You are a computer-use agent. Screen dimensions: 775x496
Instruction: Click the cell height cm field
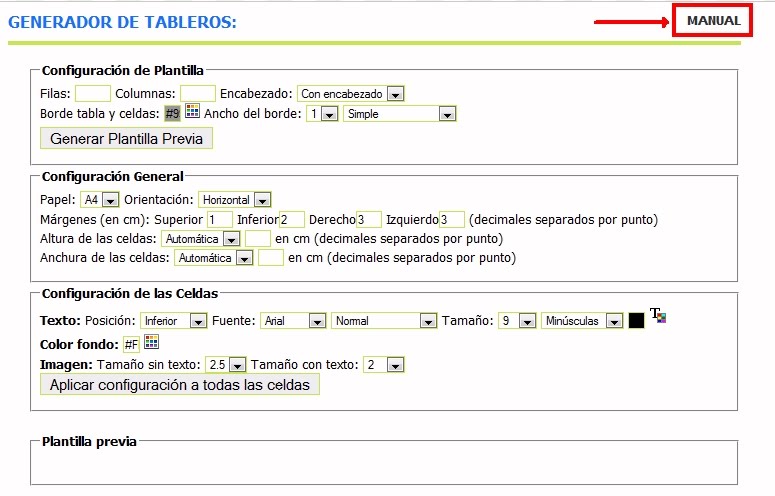(258, 239)
